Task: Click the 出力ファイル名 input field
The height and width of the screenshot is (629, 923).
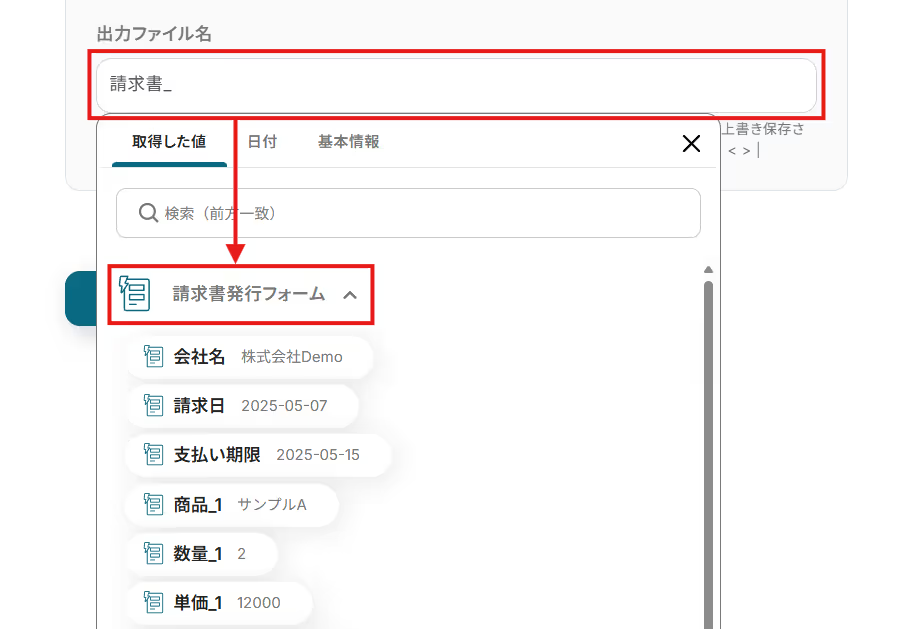Action: 456,85
